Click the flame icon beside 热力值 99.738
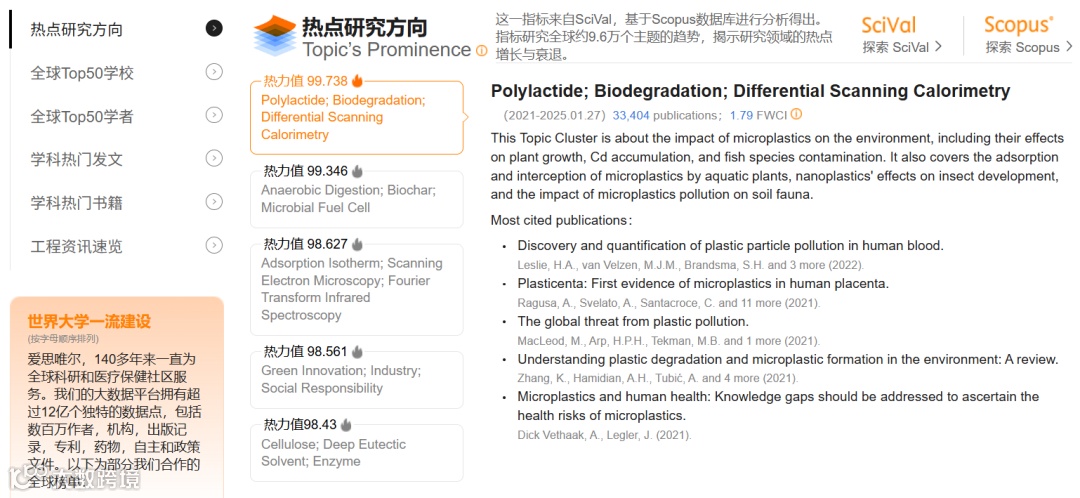This screenshot has width=1080, height=498. pos(357,81)
